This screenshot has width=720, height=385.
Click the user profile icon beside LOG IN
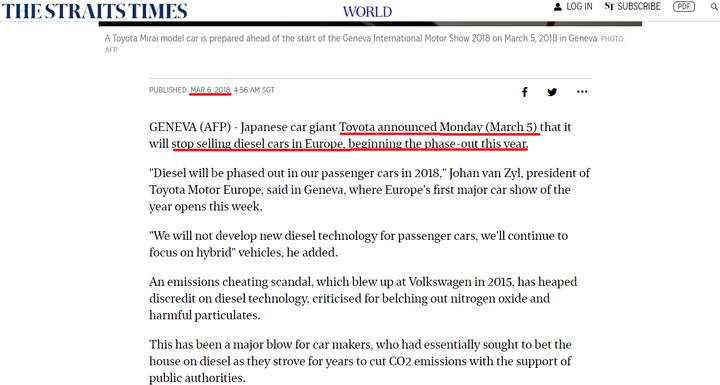[x=557, y=6]
